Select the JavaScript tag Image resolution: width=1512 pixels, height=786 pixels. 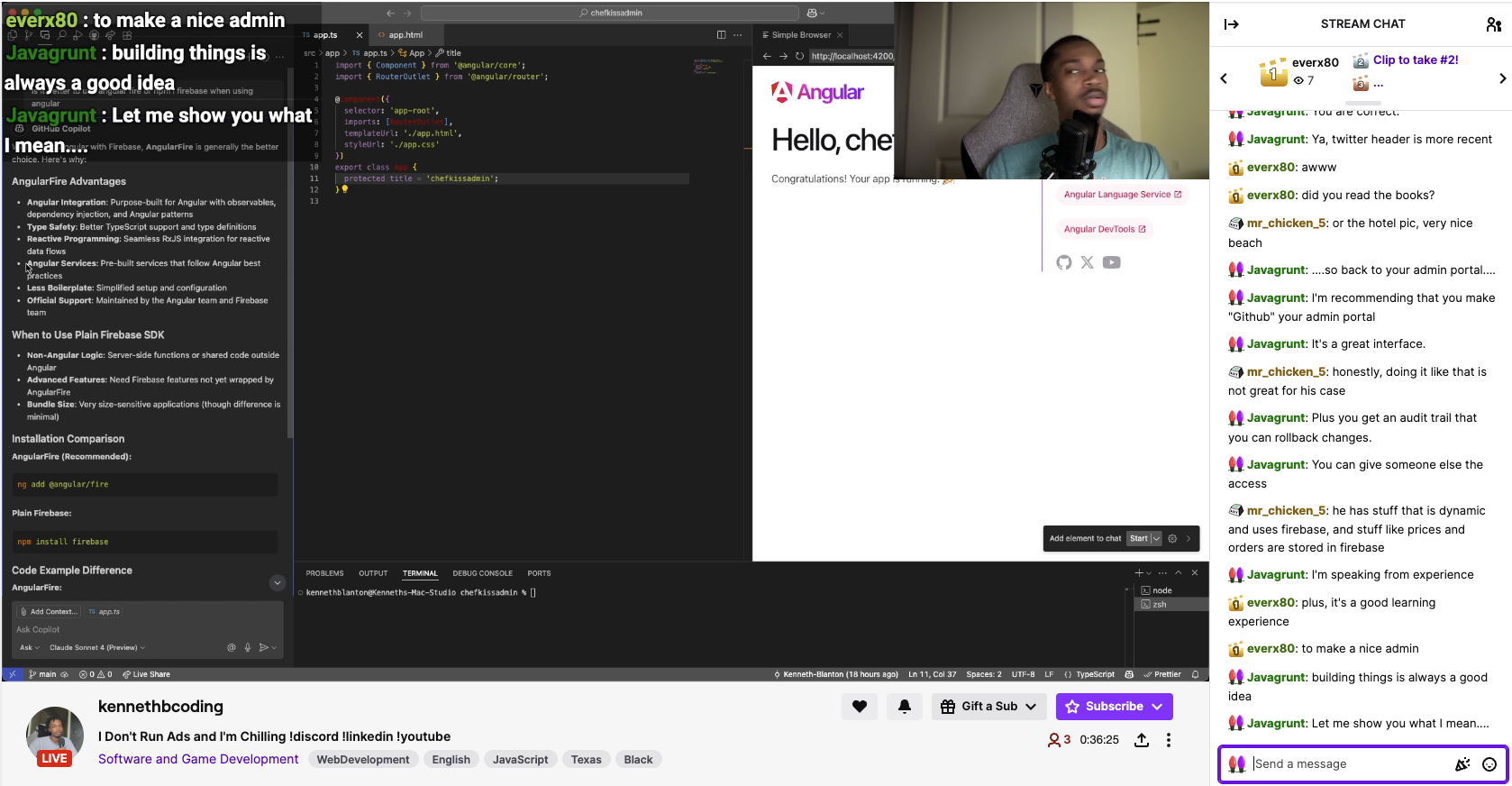coord(521,760)
